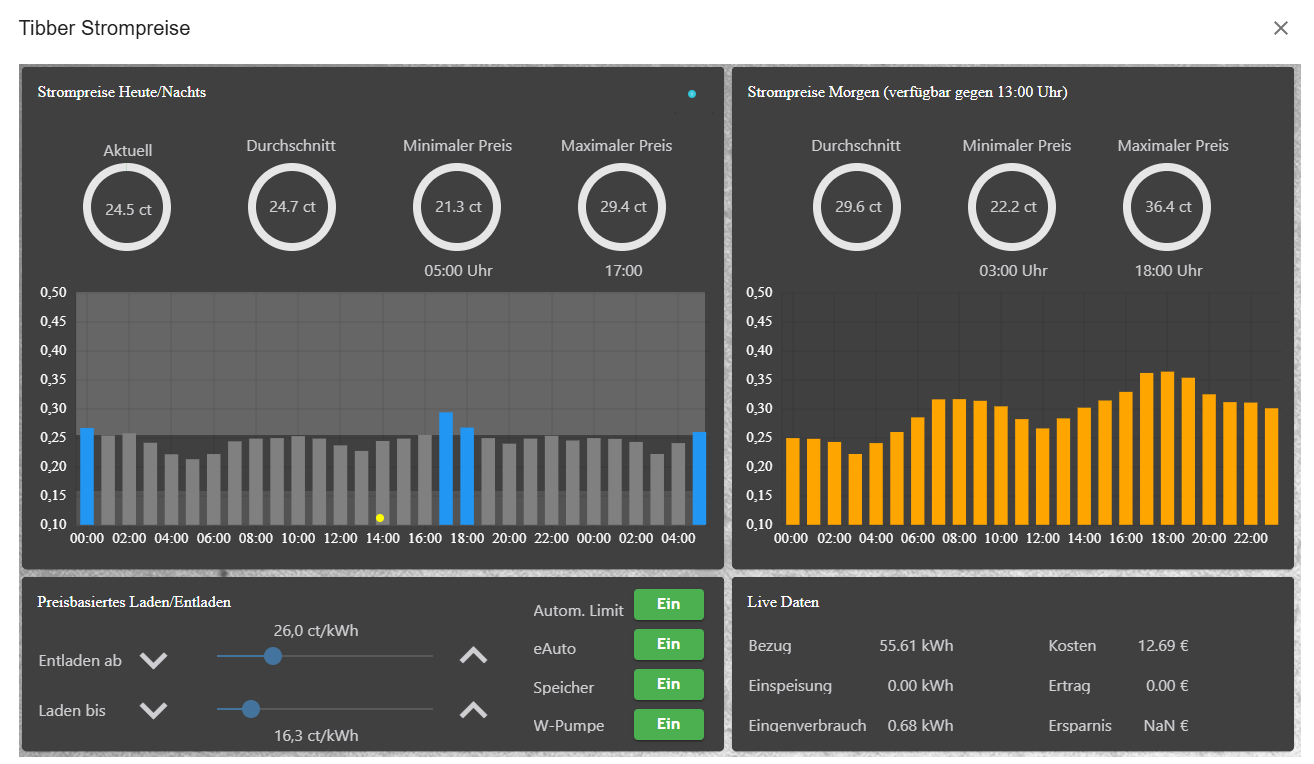Lower the Laden bis value with down chevron
This screenshot has width=1314, height=764.
click(x=153, y=710)
